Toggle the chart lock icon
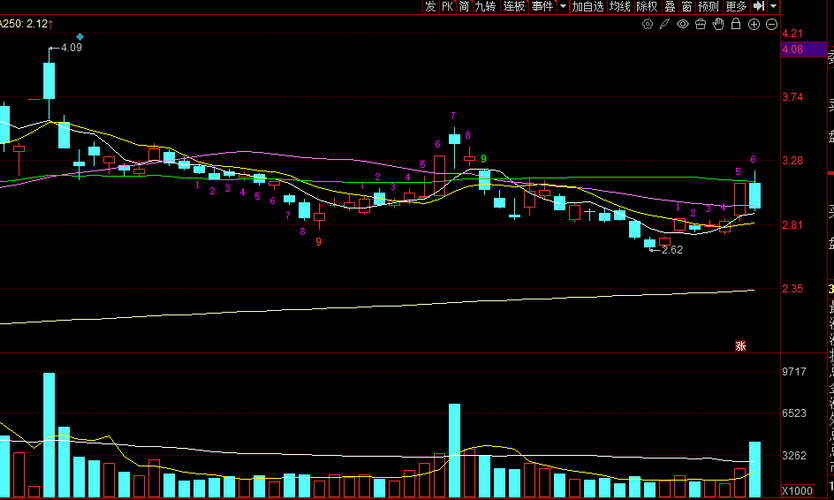 click(x=736, y=24)
